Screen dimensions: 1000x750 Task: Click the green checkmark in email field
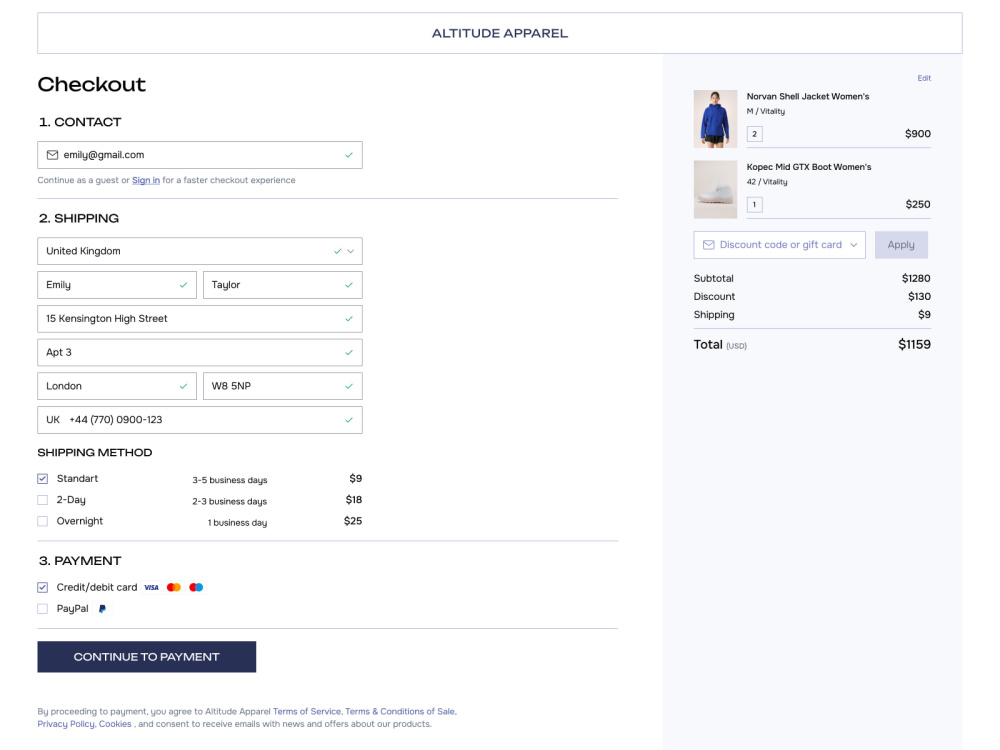tap(349, 155)
